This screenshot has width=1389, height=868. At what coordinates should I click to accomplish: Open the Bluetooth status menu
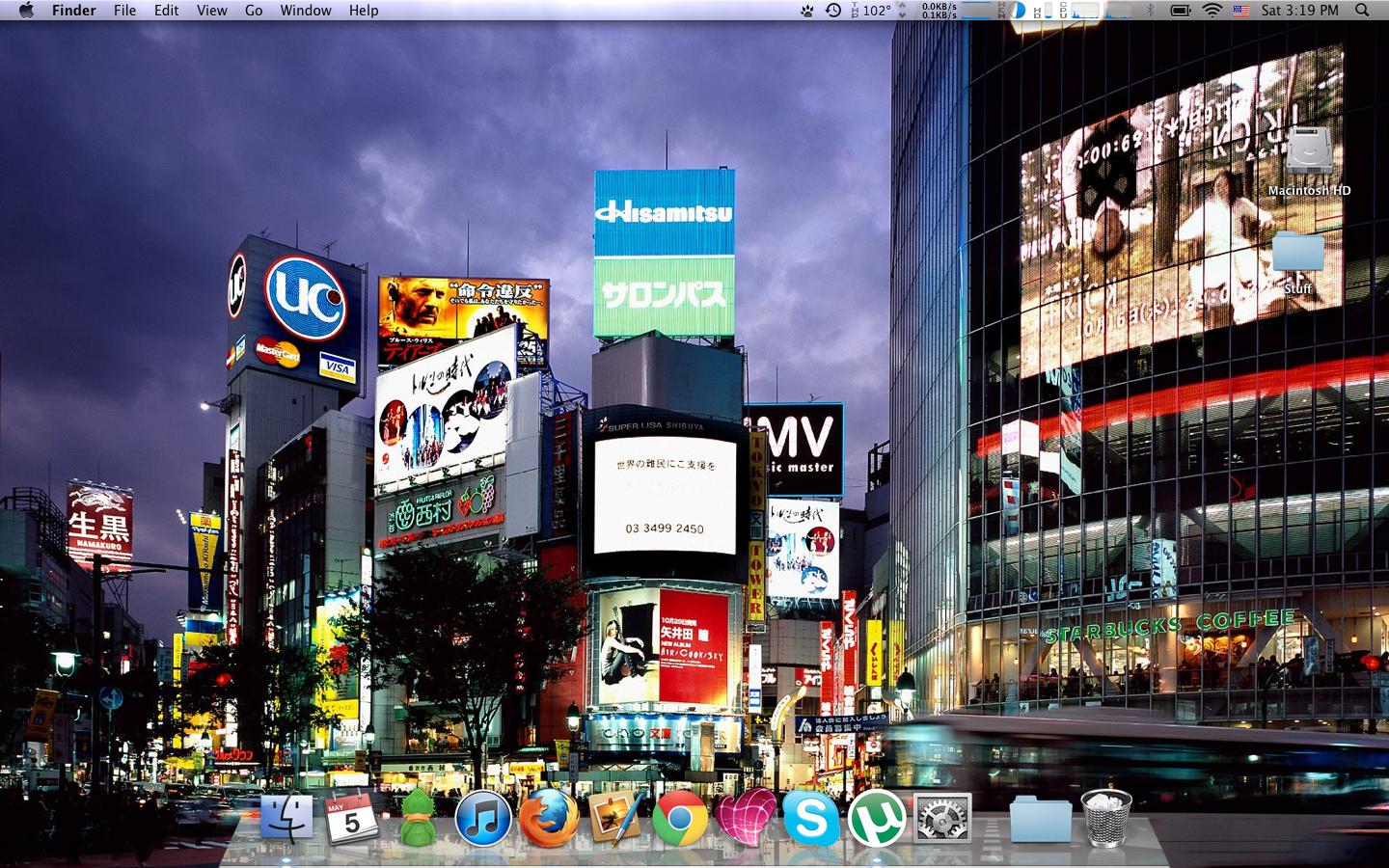point(1150,10)
